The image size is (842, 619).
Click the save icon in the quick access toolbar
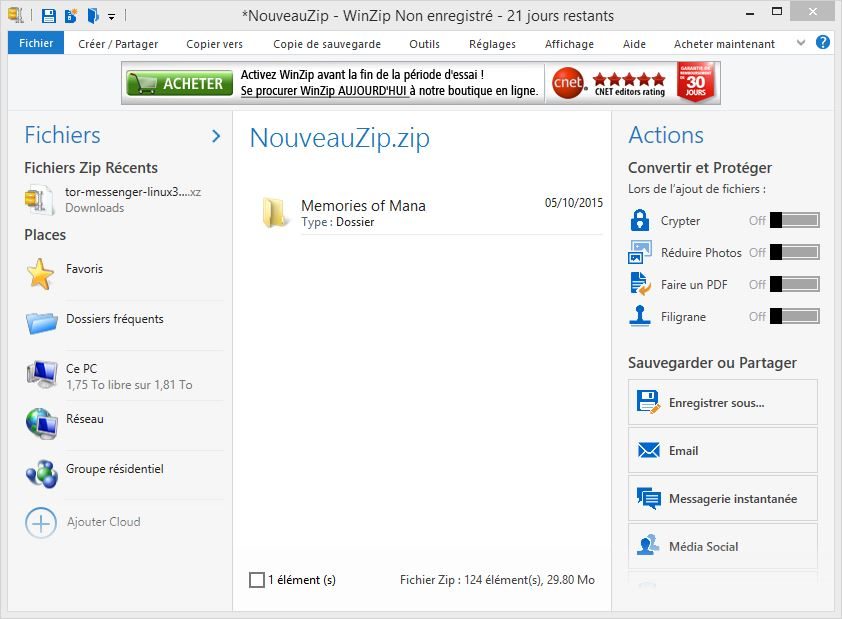(x=49, y=16)
